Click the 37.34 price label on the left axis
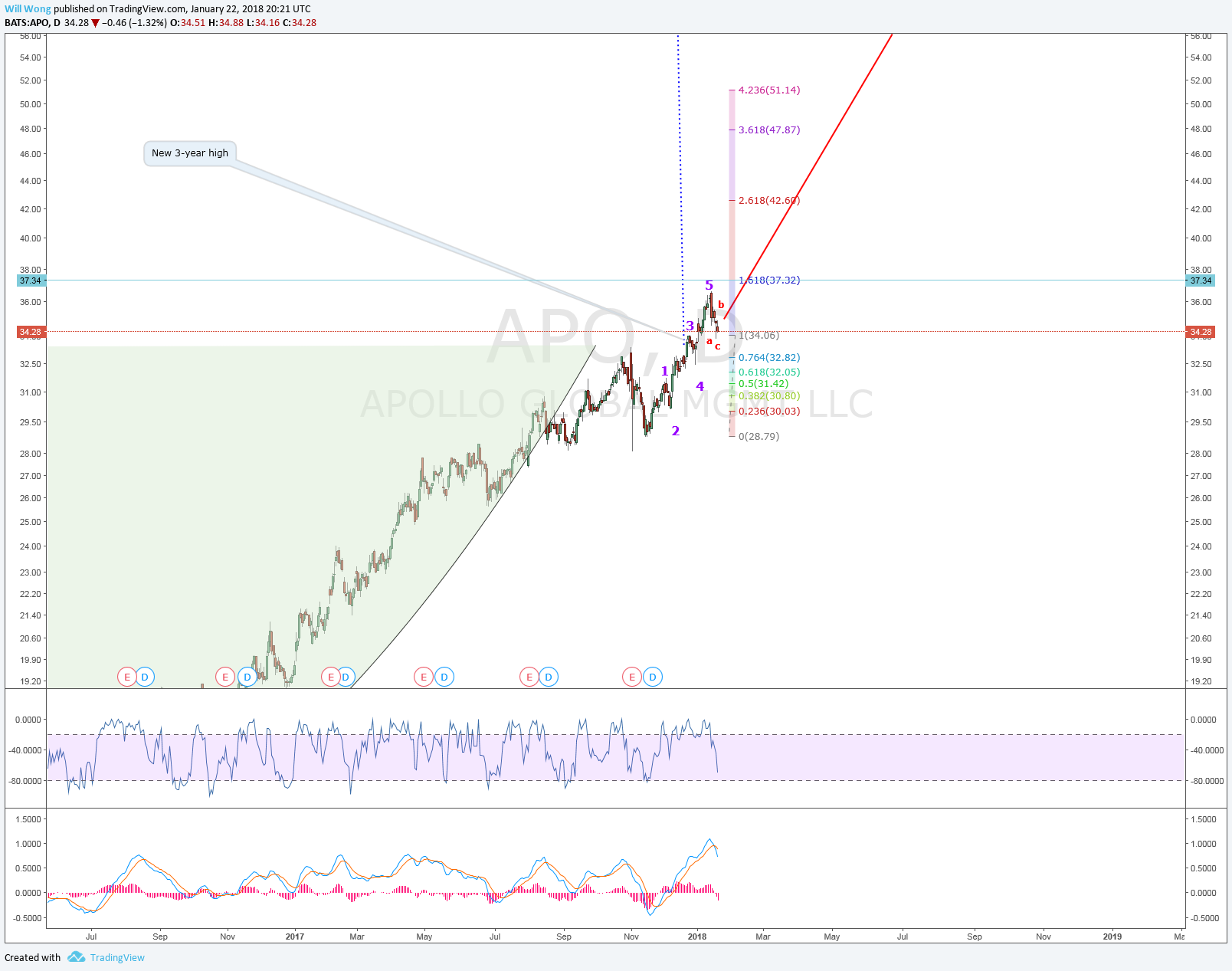 tap(31, 280)
